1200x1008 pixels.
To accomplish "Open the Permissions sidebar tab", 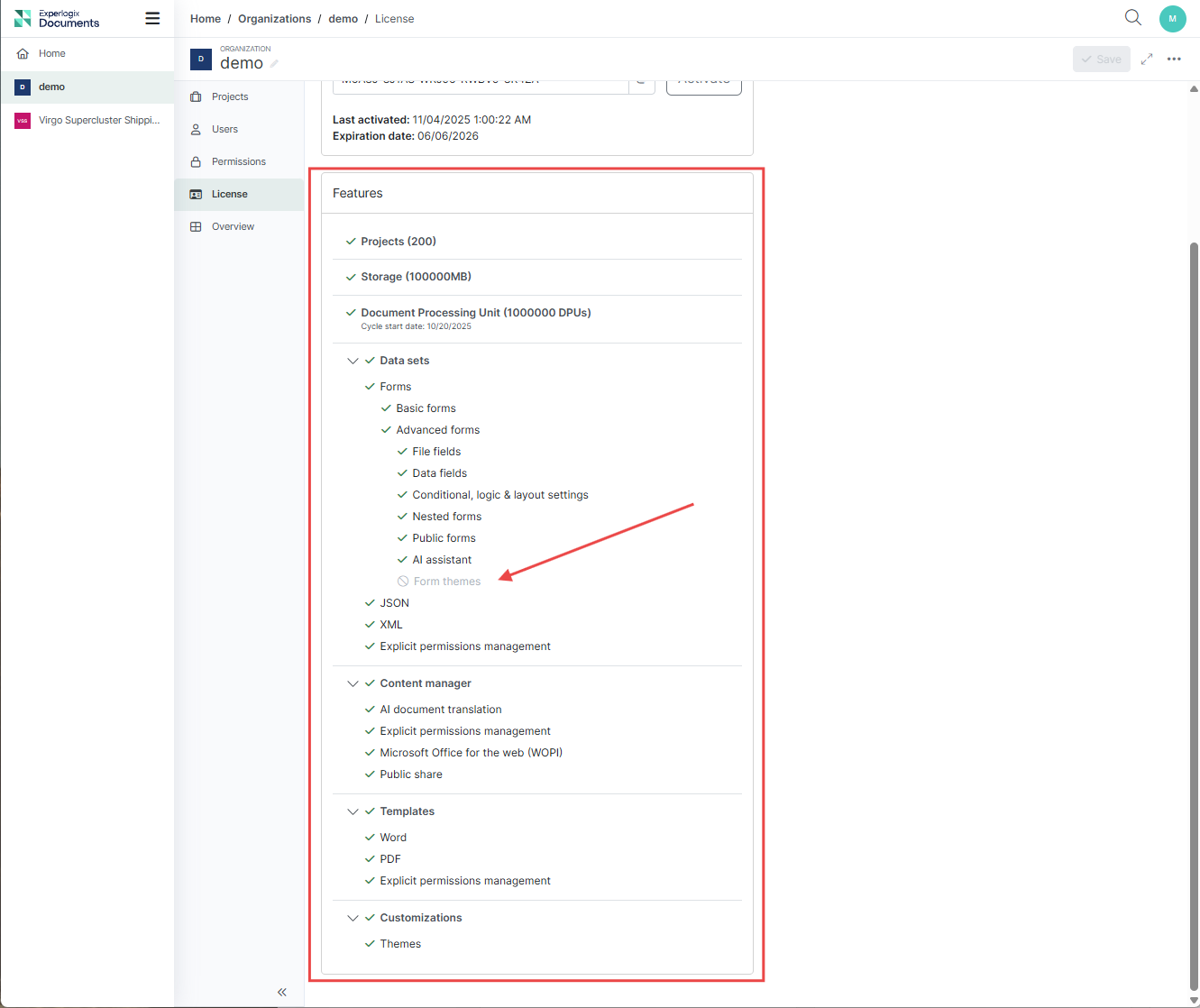I will (x=238, y=162).
